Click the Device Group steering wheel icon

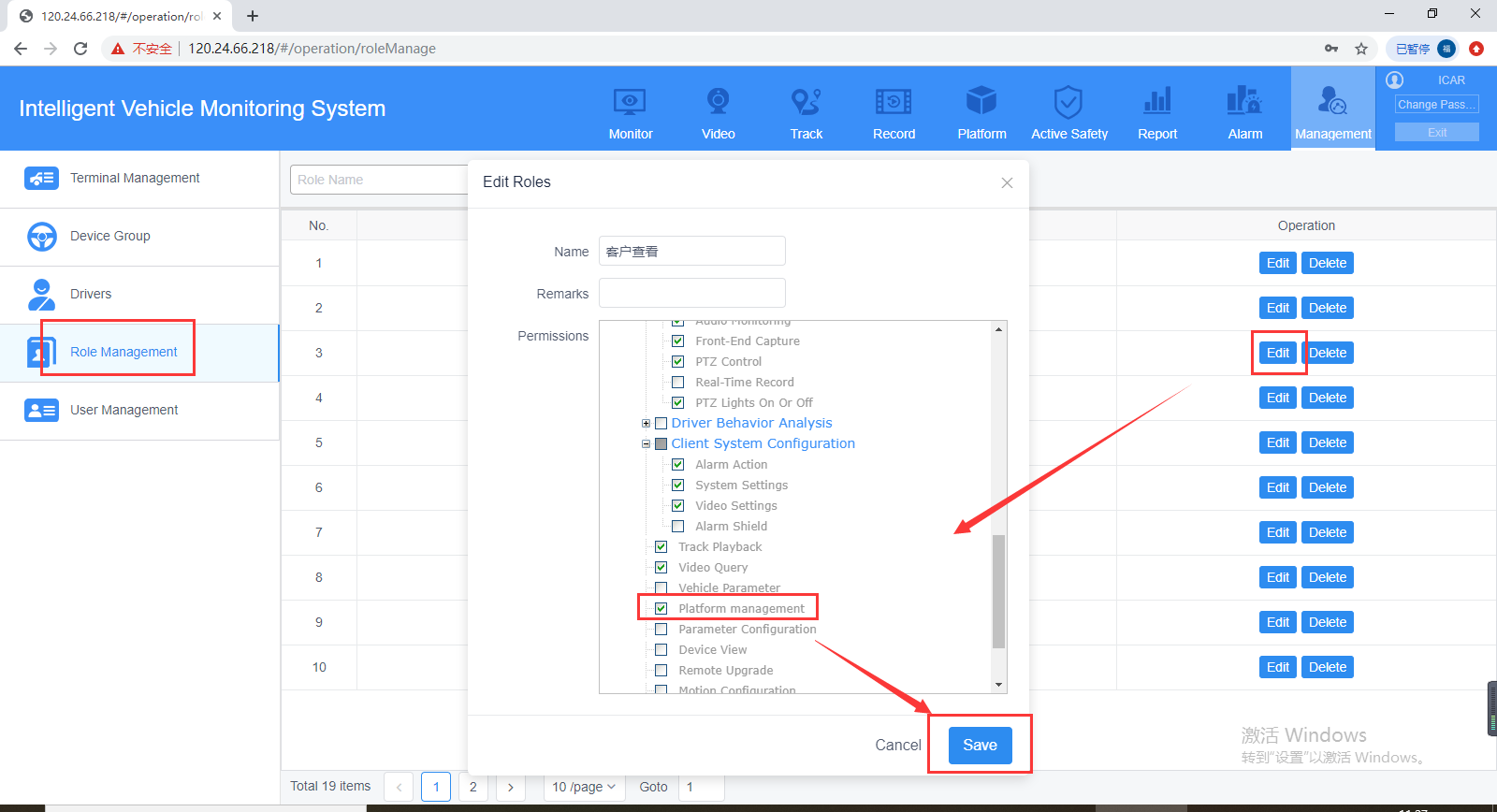pyautogui.click(x=42, y=236)
